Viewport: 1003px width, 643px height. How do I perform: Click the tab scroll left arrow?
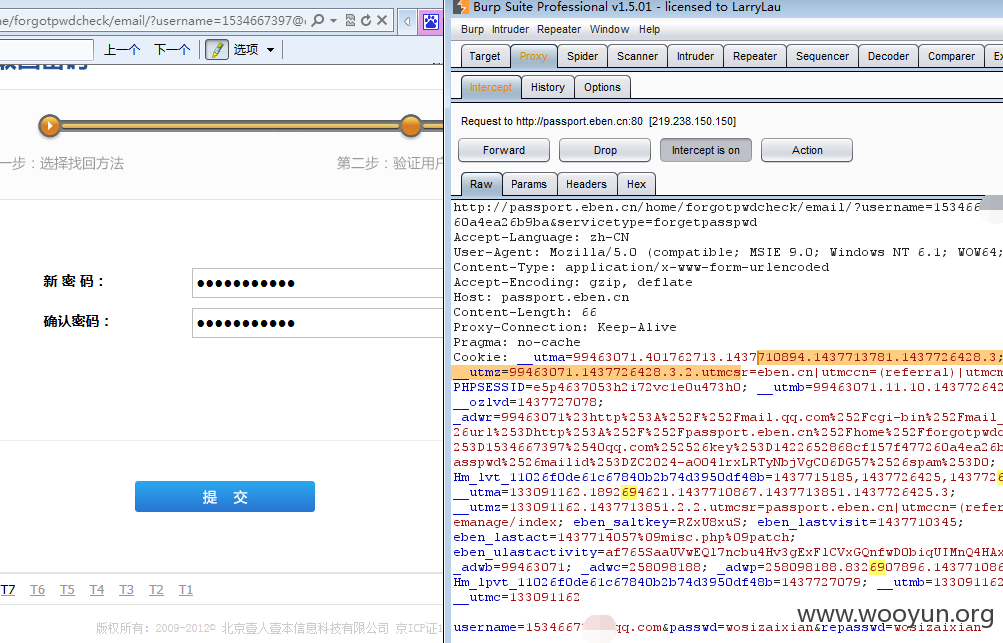coord(407,22)
